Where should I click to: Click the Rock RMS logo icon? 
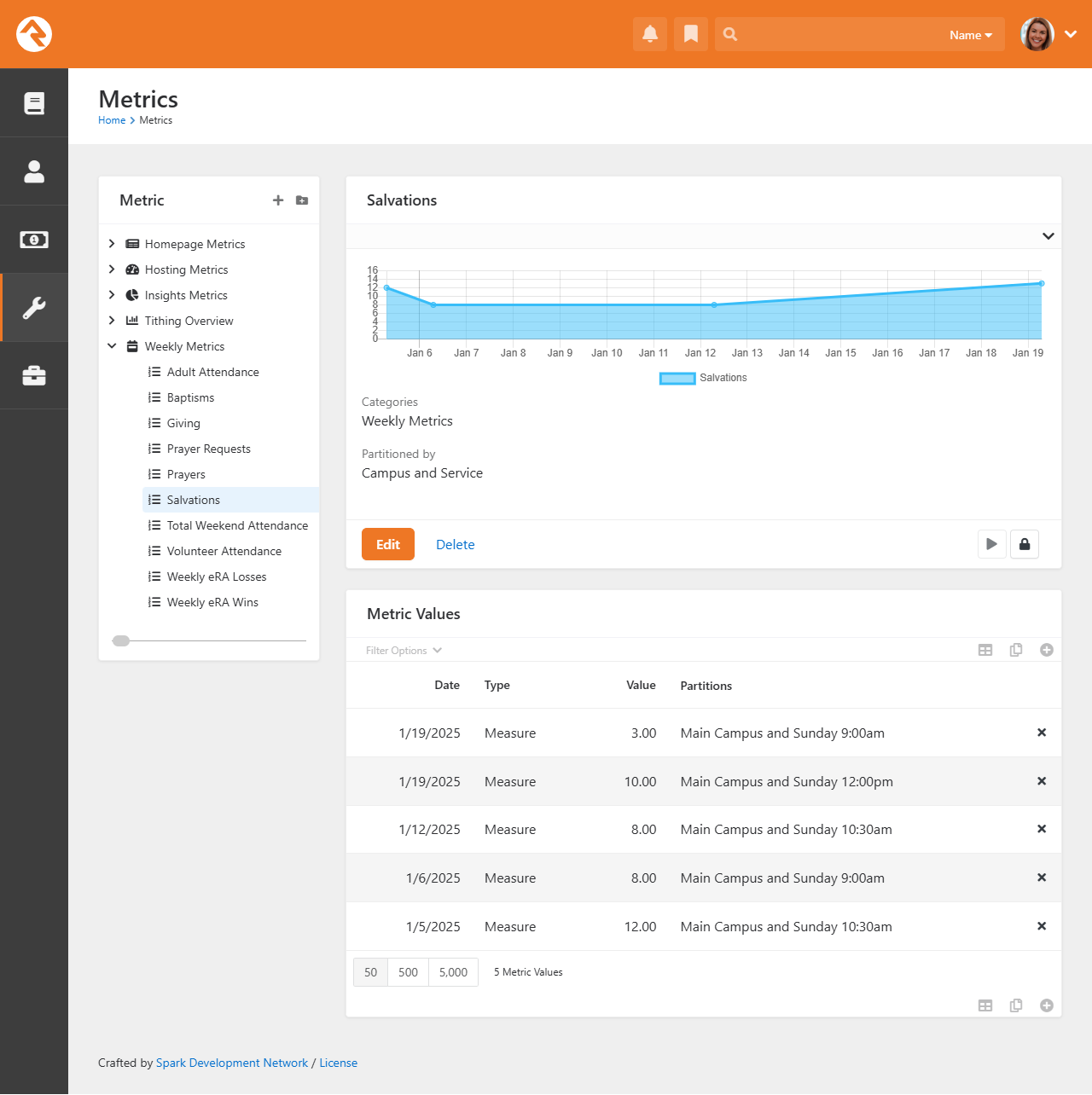[x=34, y=34]
